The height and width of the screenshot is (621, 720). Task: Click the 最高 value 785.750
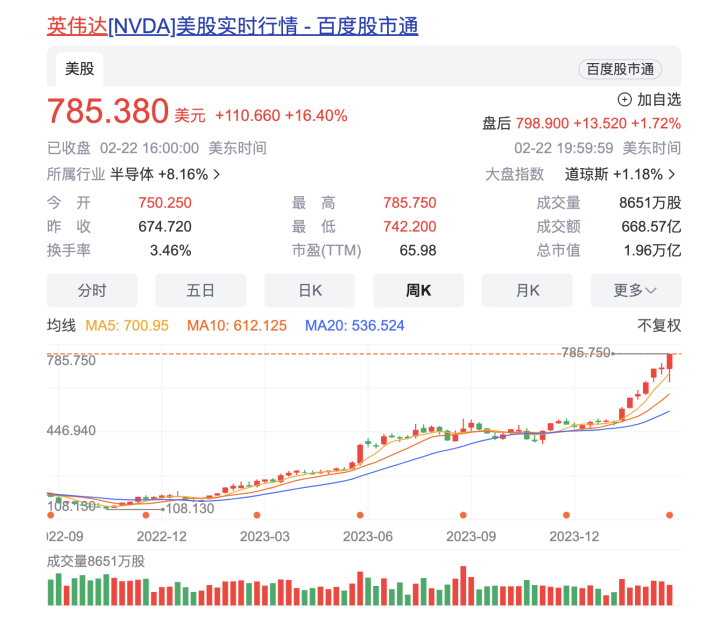[410, 203]
